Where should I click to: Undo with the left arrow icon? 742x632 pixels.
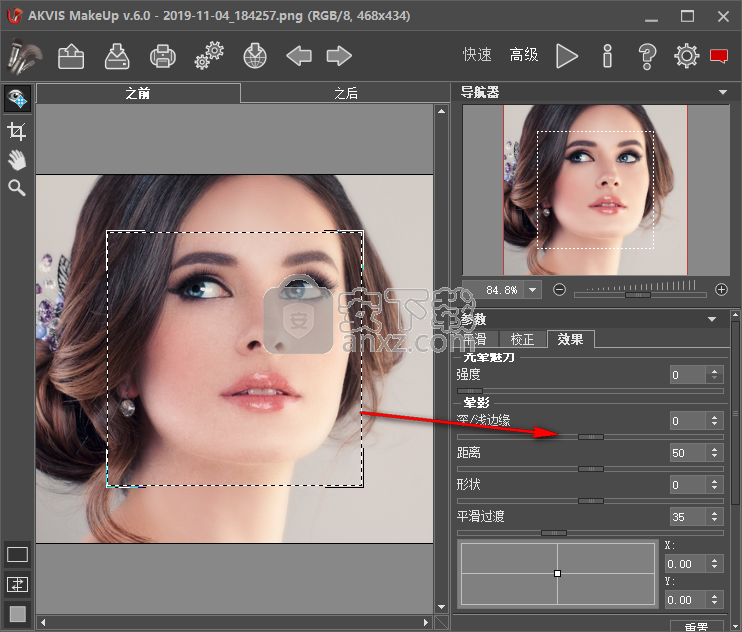299,56
